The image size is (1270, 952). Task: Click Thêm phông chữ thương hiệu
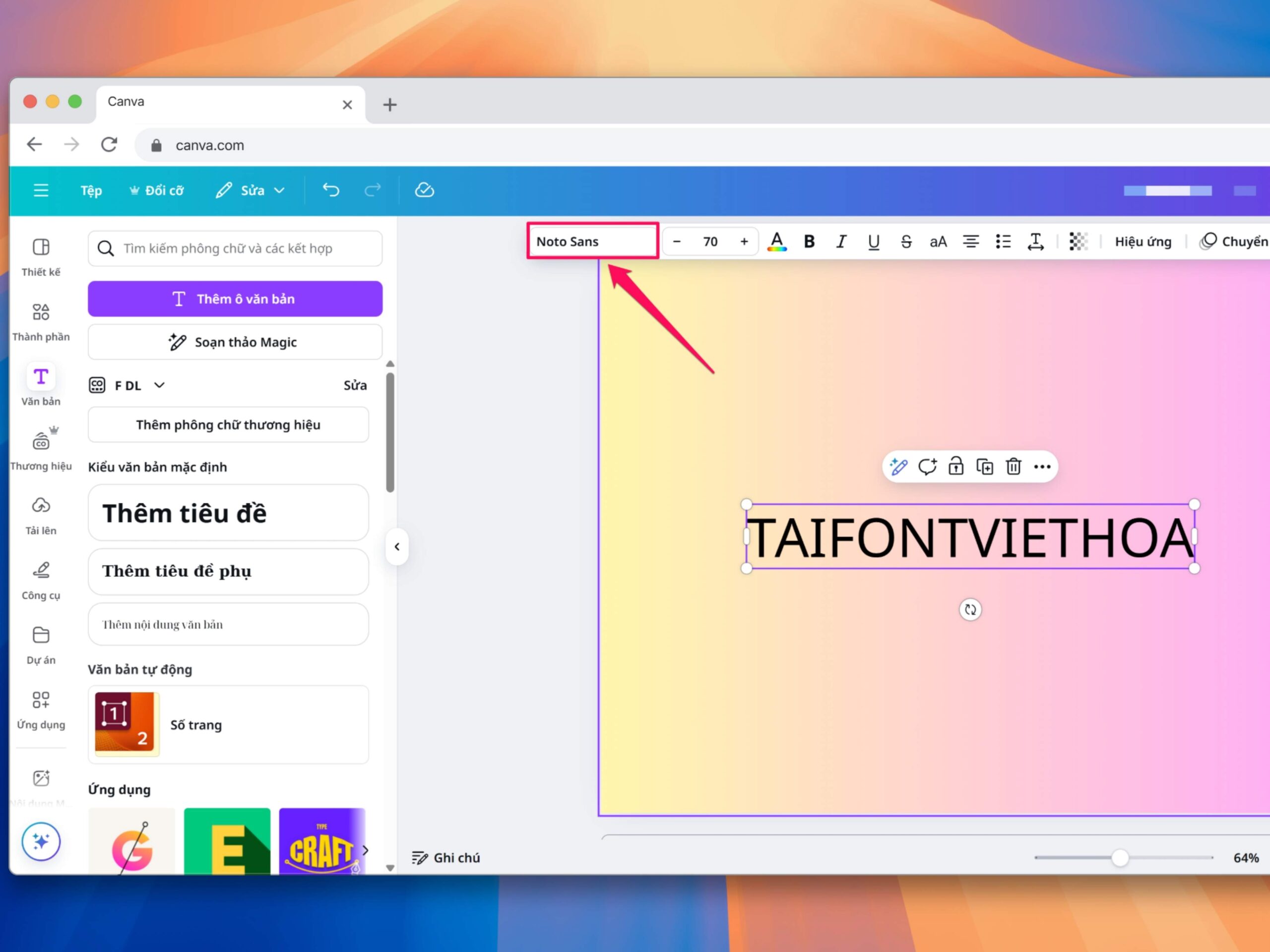click(228, 424)
